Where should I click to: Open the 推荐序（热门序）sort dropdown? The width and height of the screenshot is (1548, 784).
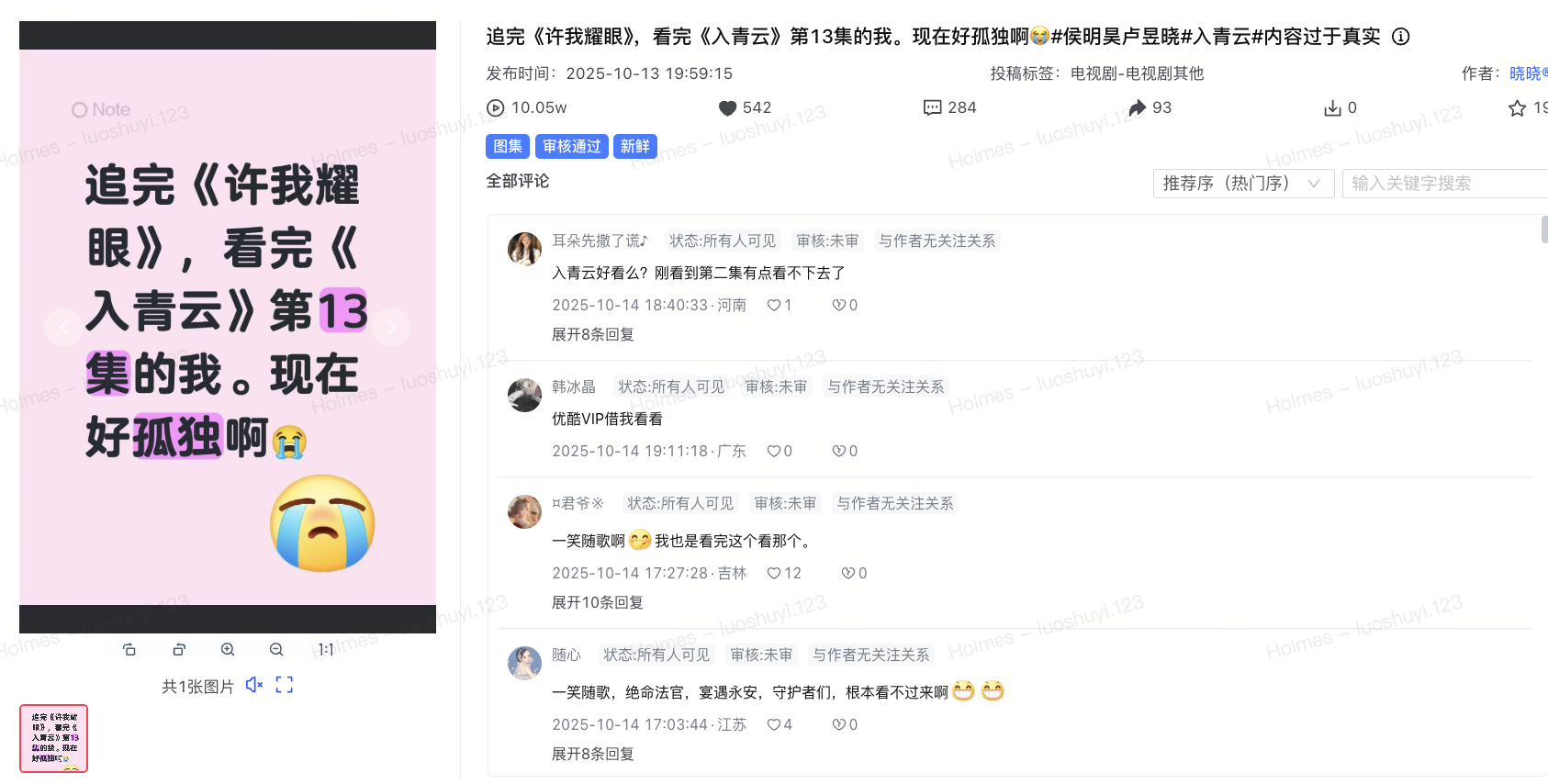1243,184
